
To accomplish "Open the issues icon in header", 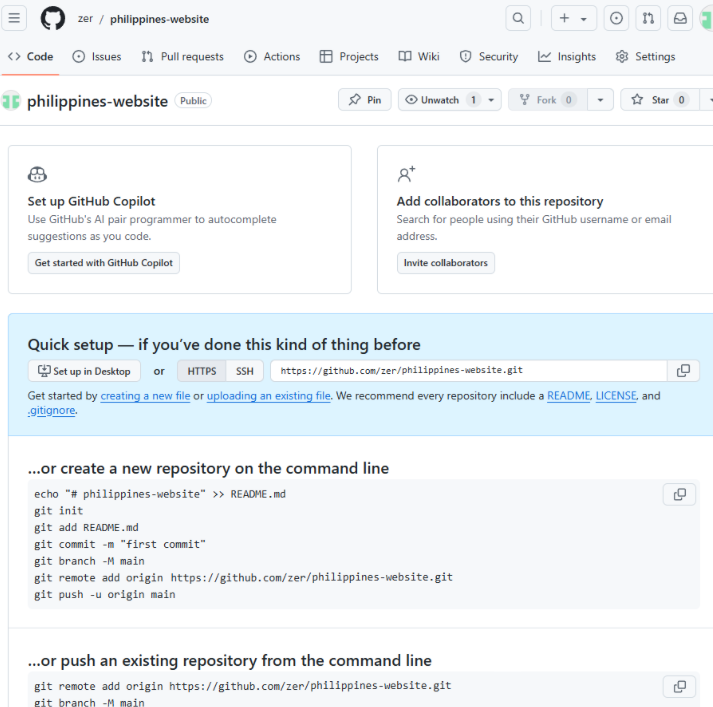I will (616, 18).
